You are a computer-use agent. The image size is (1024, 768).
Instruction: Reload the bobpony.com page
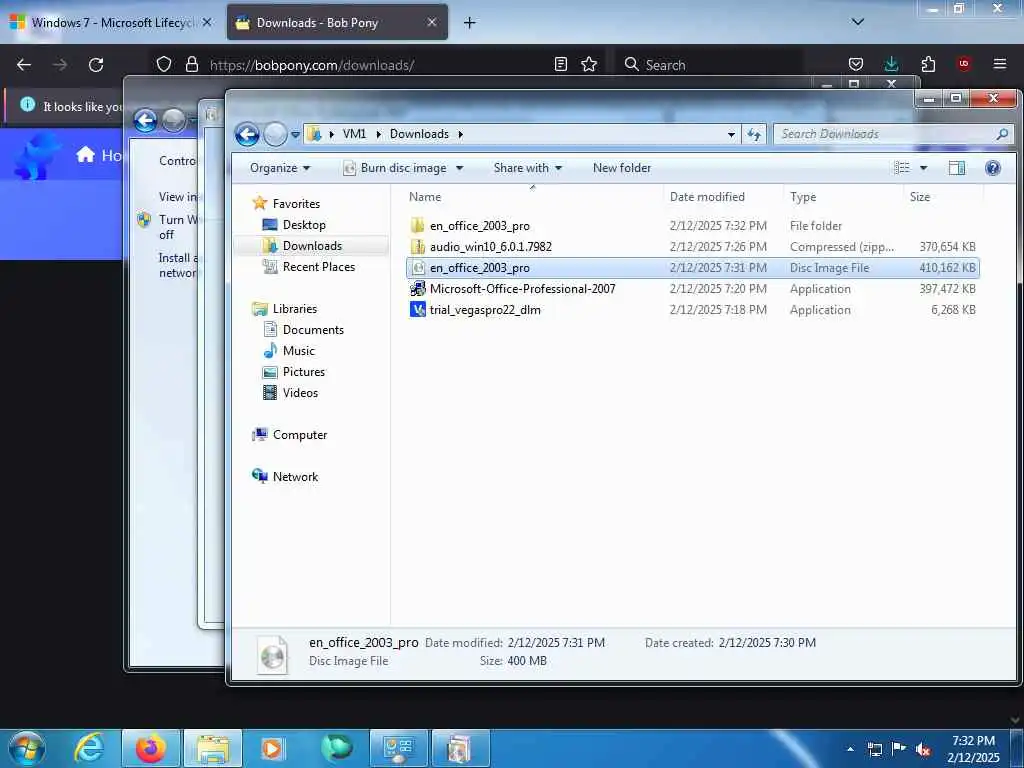pos(96,65)
